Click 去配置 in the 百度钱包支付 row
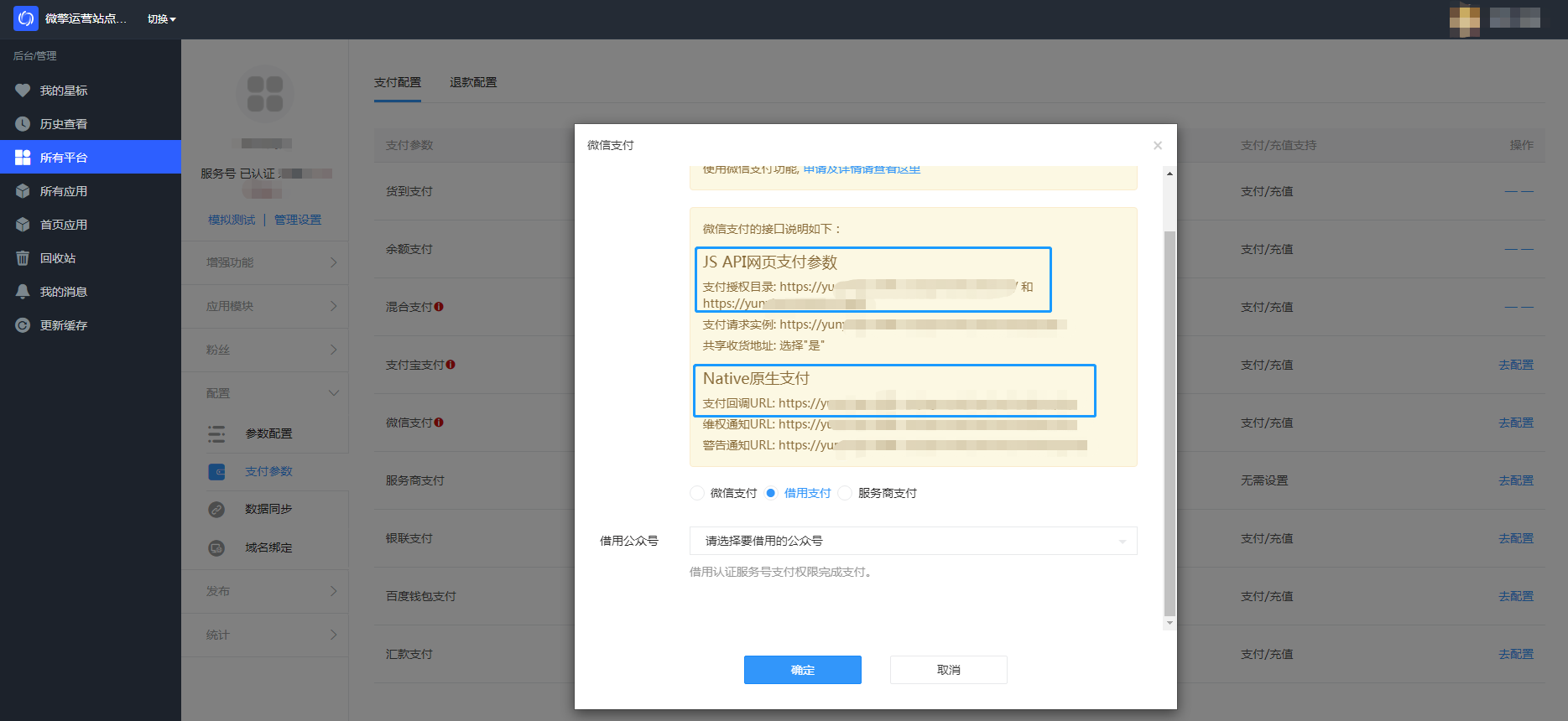The height and width of the screenshot is (721, 1568). click(x=1516, y=596)
